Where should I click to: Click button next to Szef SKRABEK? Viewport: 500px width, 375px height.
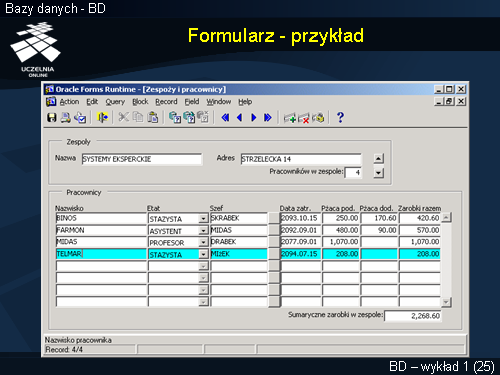pyautogui.click(x=274, y=218)
